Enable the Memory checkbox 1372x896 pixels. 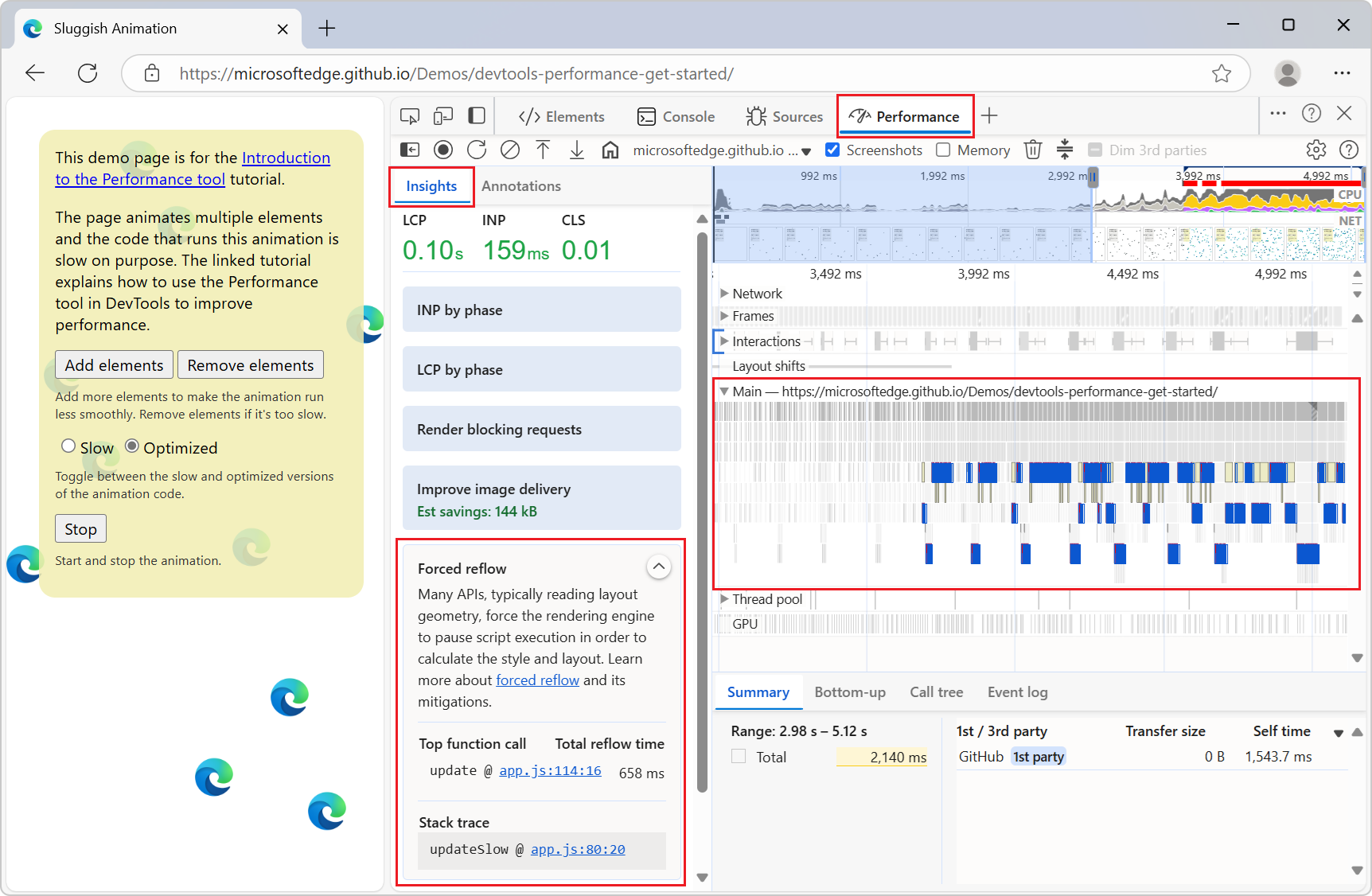(x=943, y=150)
